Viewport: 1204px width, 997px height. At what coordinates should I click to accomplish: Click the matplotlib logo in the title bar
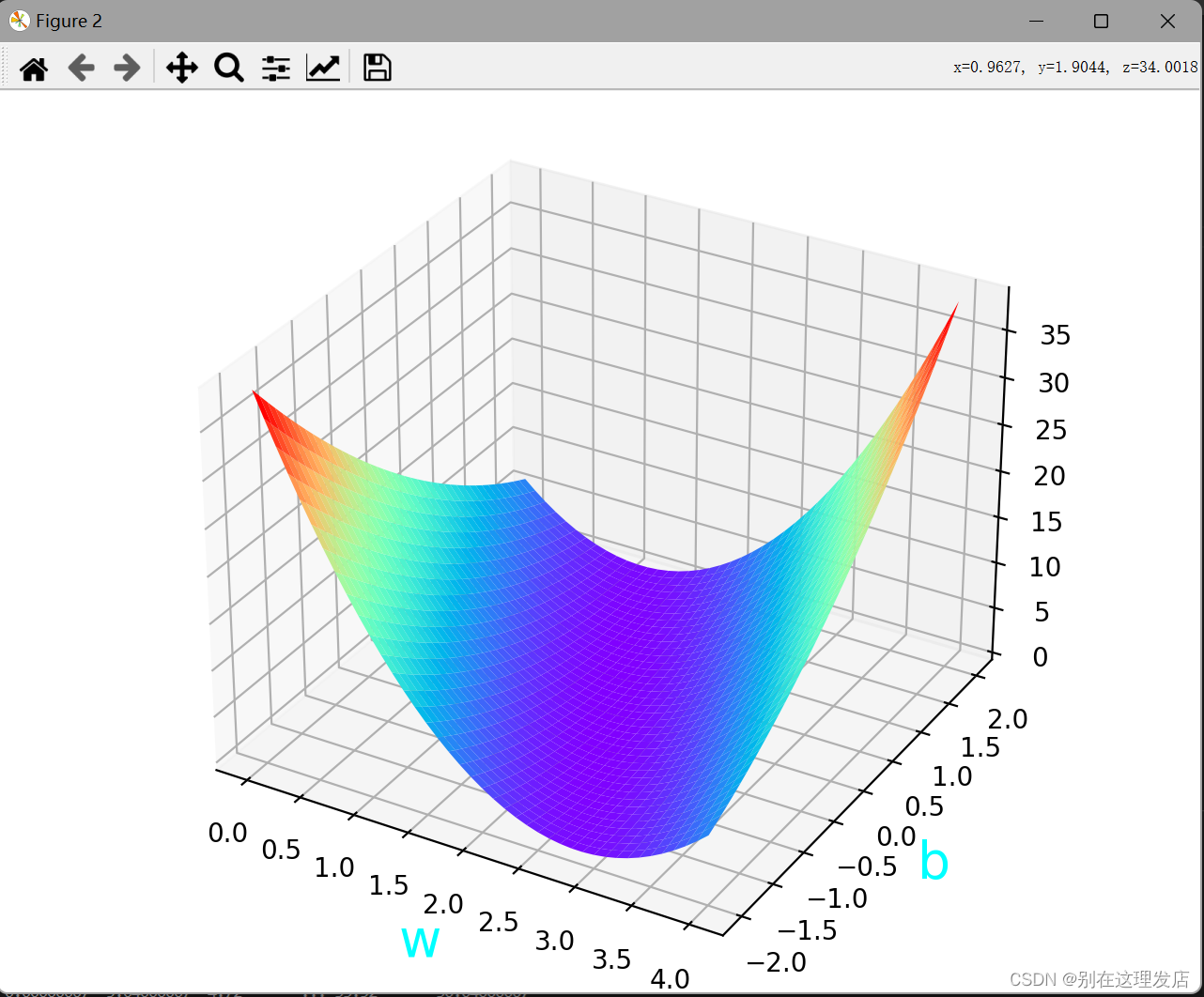pos(19,20)
